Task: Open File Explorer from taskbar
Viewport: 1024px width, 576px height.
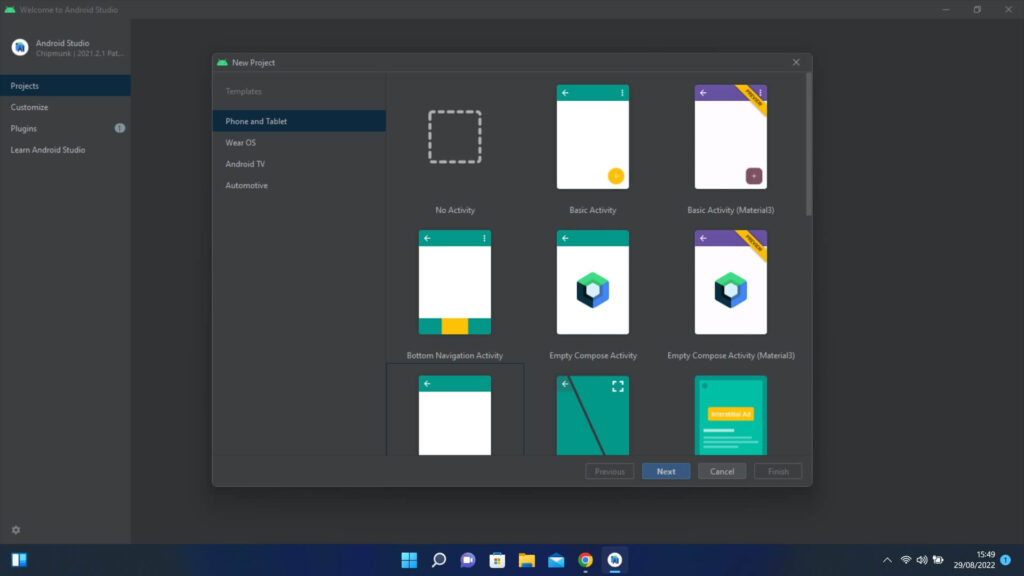Action: [x=526, y=560]
